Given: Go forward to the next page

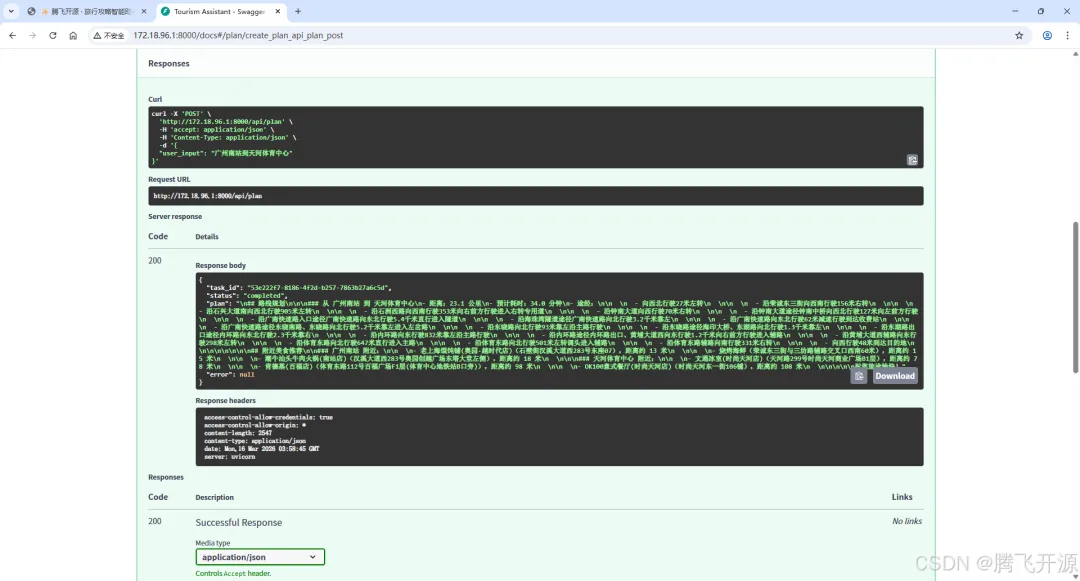Looking at the screenshot, I should pyautogui.click(x=32, y=35).
